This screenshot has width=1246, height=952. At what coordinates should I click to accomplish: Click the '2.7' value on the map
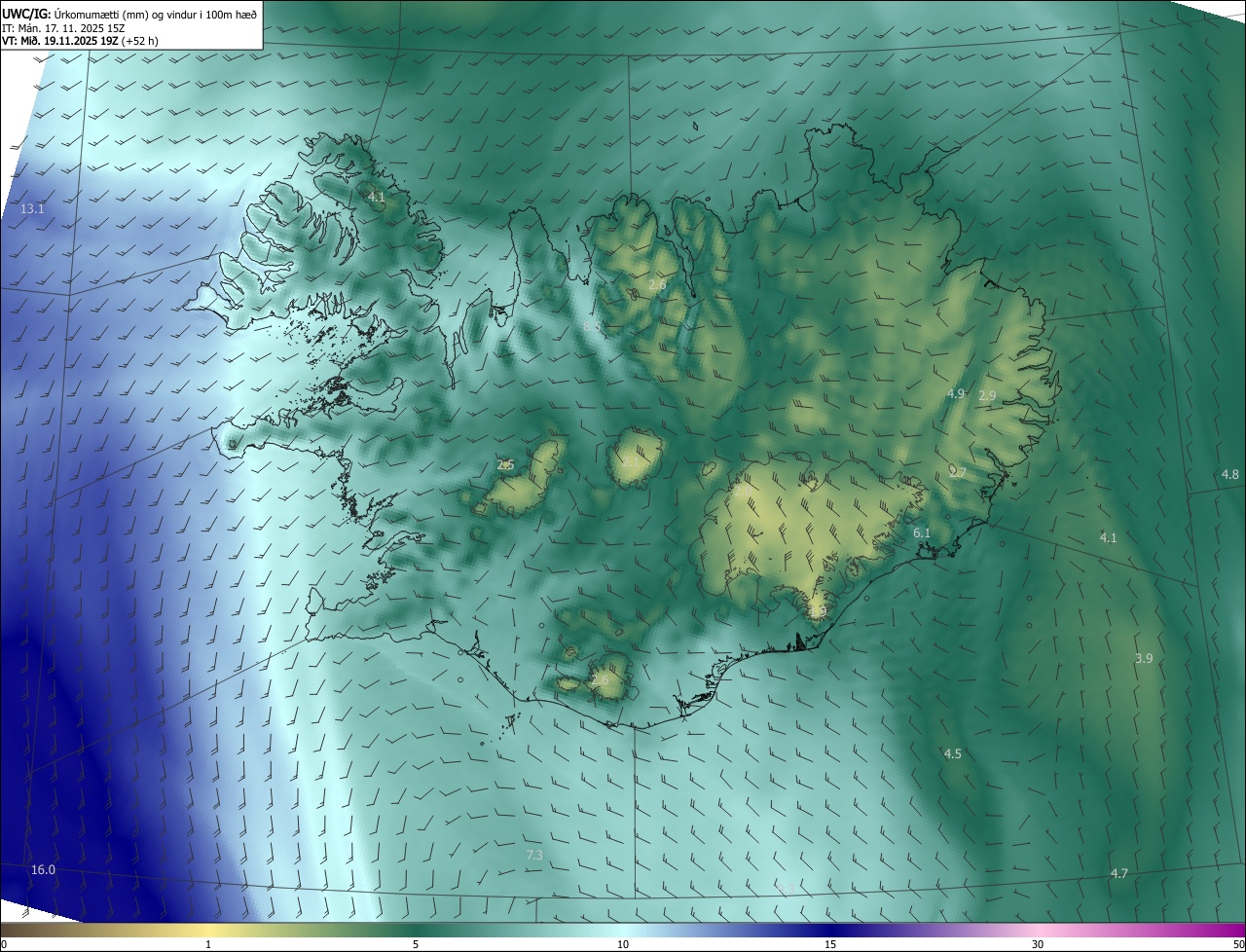pos(958,473)
